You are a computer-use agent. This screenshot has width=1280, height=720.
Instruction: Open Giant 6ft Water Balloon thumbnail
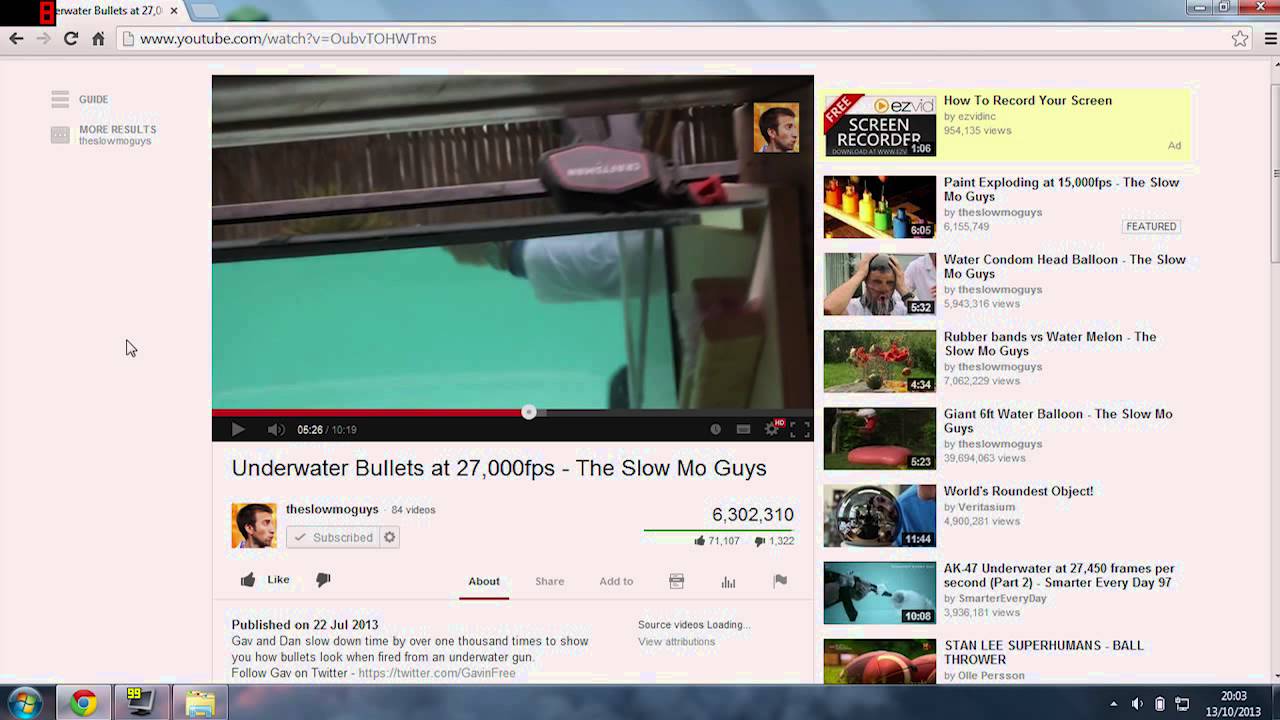[880, 438]
